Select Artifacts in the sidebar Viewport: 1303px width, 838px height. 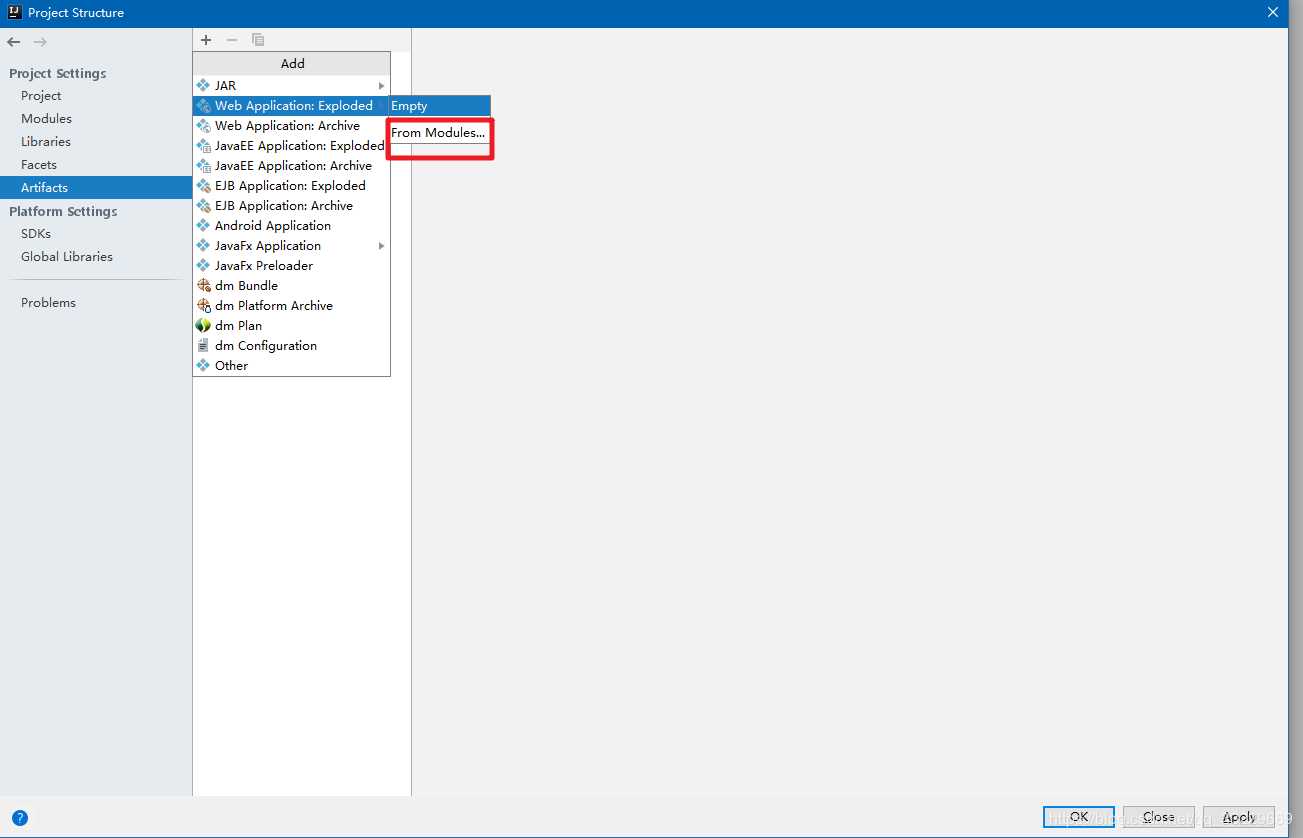coord(96,188)
